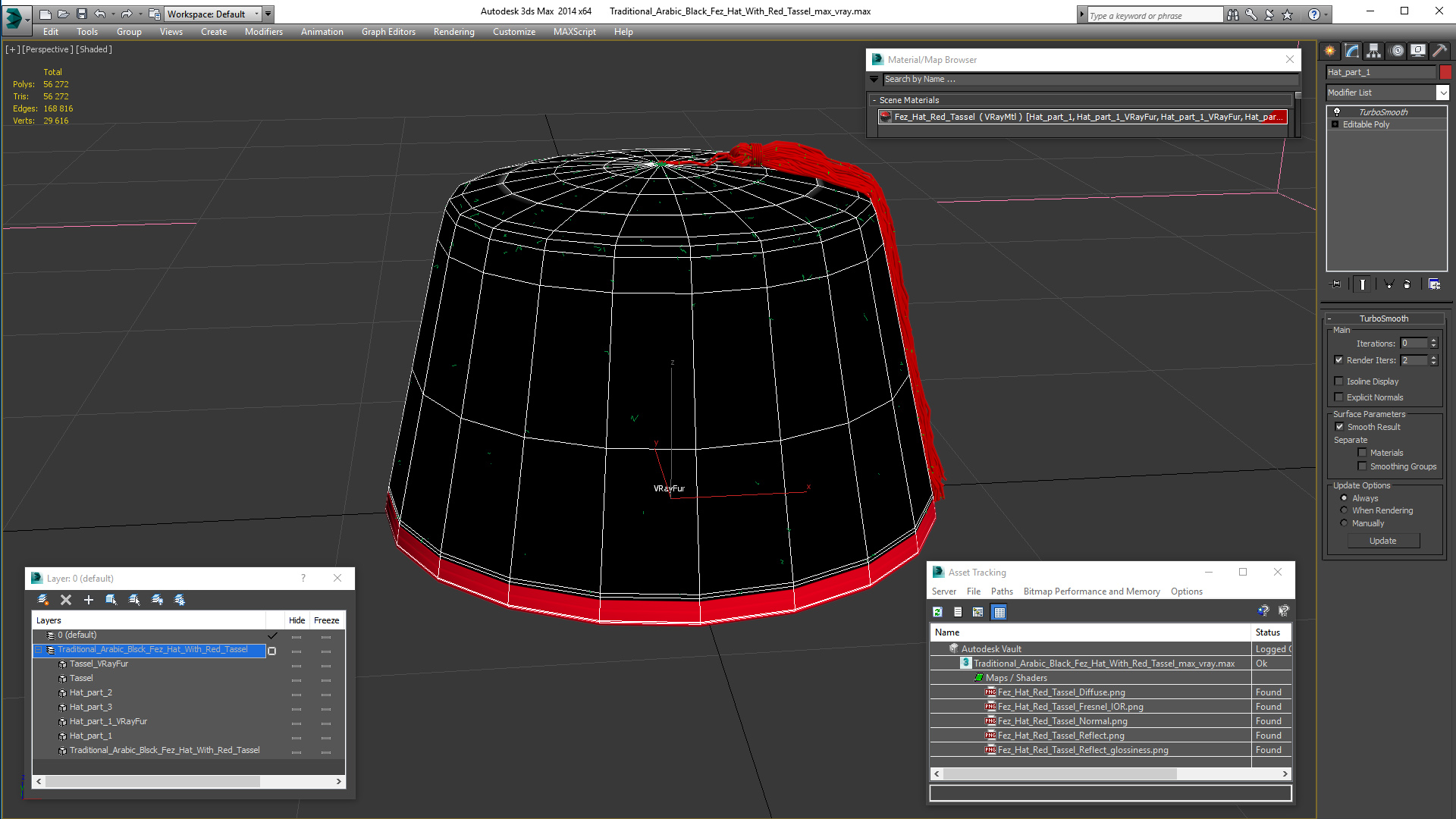1456x819 pixels.
Task: Enable Separate by Smoothing Groups checkbox
Action: coord(1363,466)
